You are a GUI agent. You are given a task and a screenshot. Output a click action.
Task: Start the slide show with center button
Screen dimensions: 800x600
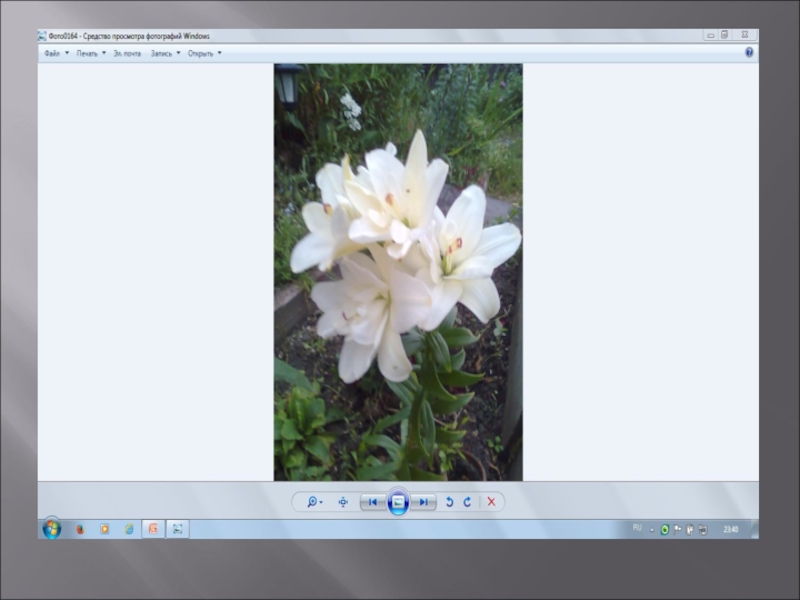pyautogui.click(x=398, y=502)
